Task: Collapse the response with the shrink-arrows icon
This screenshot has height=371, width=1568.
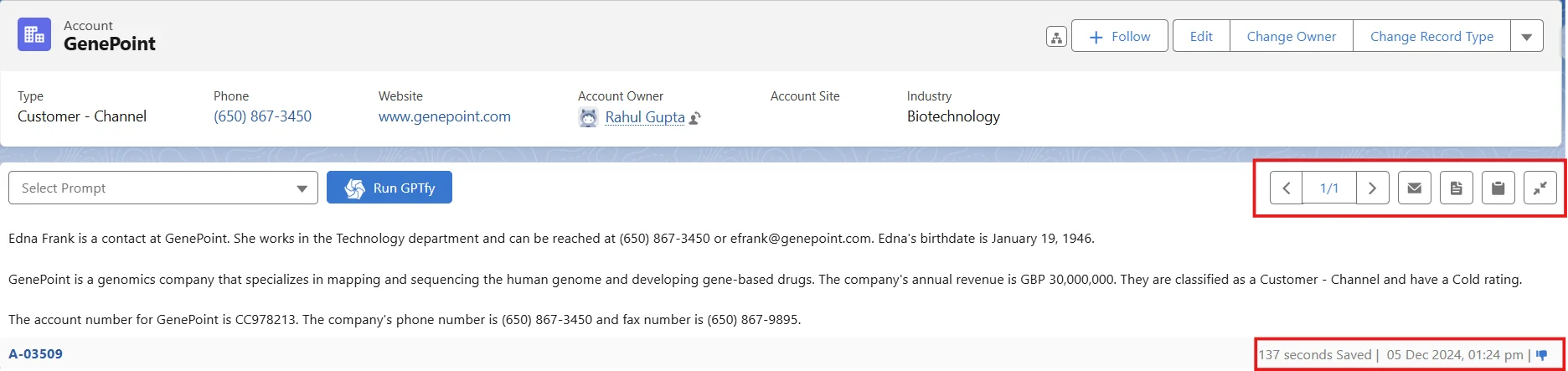Action: [x=1540, y=188]
